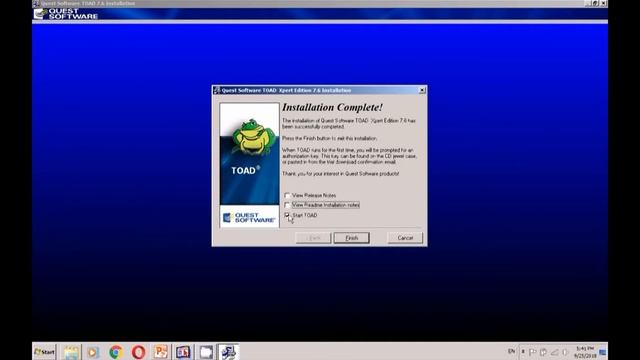The image size is (640, 360).
Task: Open the taskbar clock and date
Action: pos(585,352)
